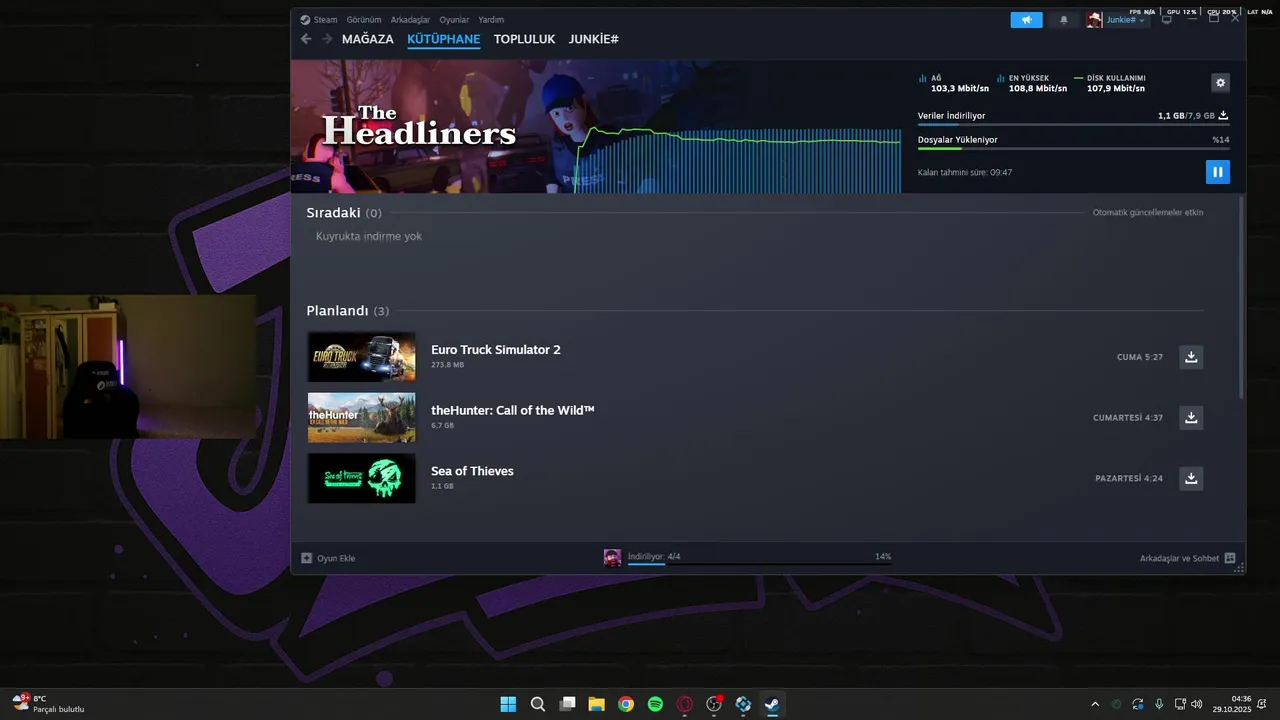Open Junkie# account dropdown
This screenshot has width=1280, height=720.
click(1126, 20)
